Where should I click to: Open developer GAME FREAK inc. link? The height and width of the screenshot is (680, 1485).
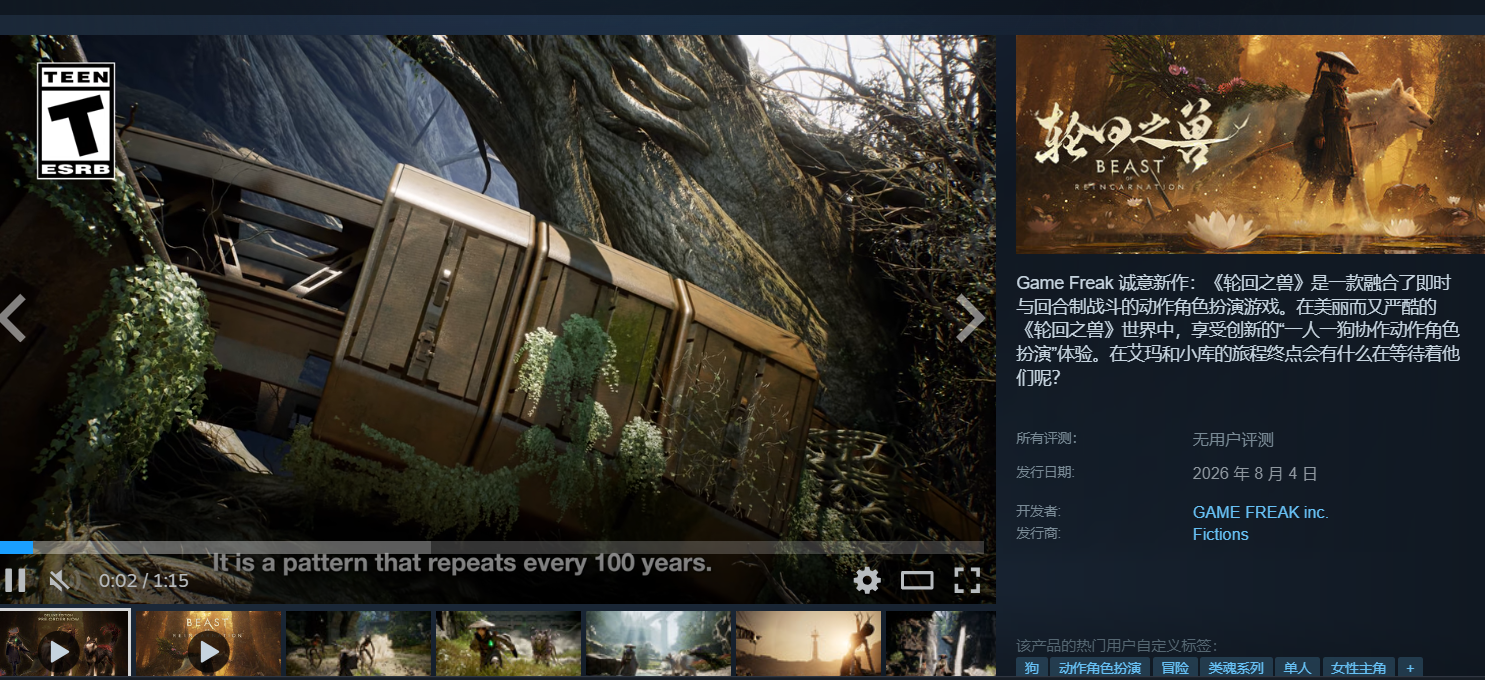coord(1260,512)
